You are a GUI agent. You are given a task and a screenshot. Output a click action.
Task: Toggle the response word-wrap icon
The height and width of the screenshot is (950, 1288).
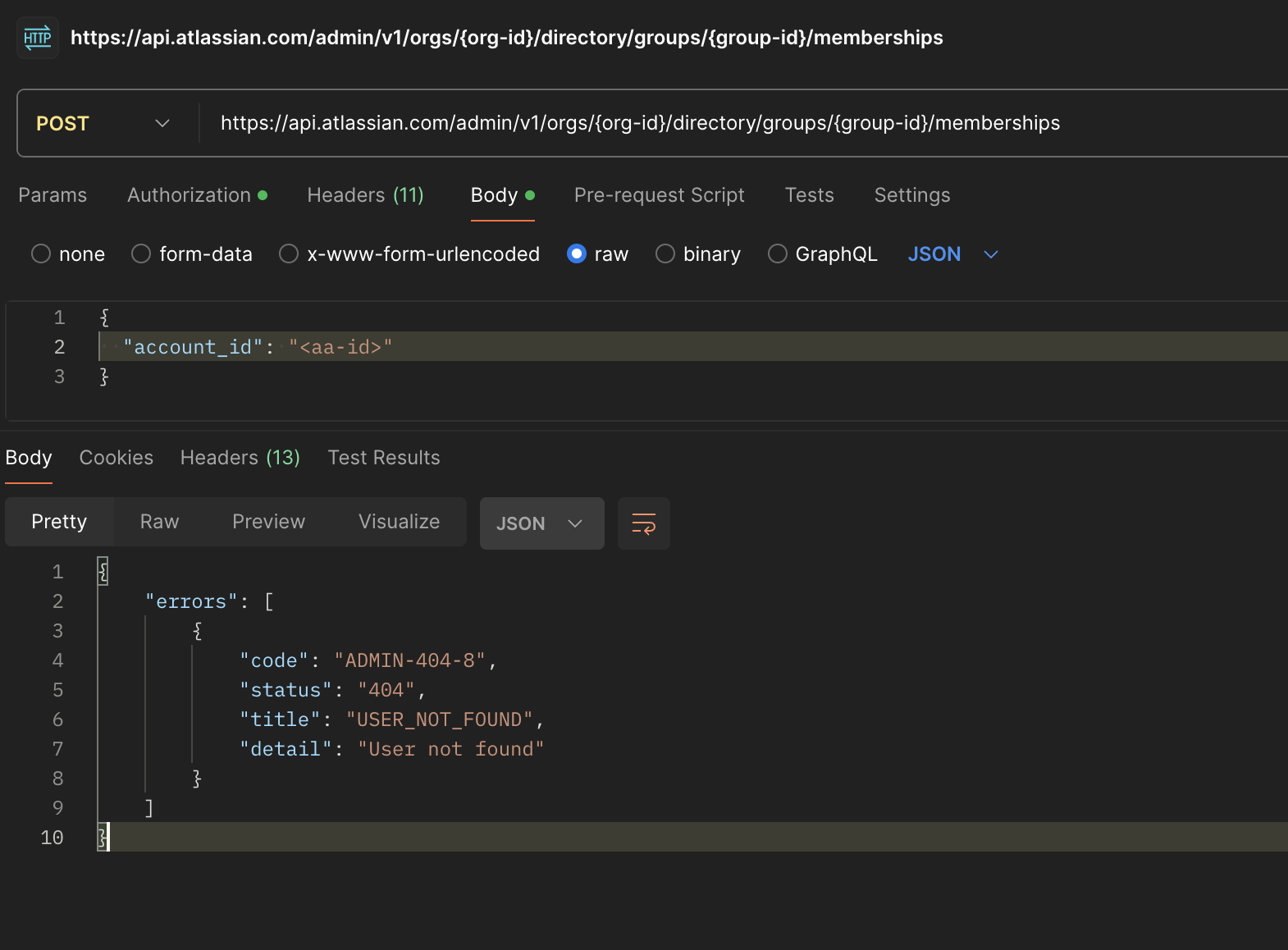(x=644, y=523)
